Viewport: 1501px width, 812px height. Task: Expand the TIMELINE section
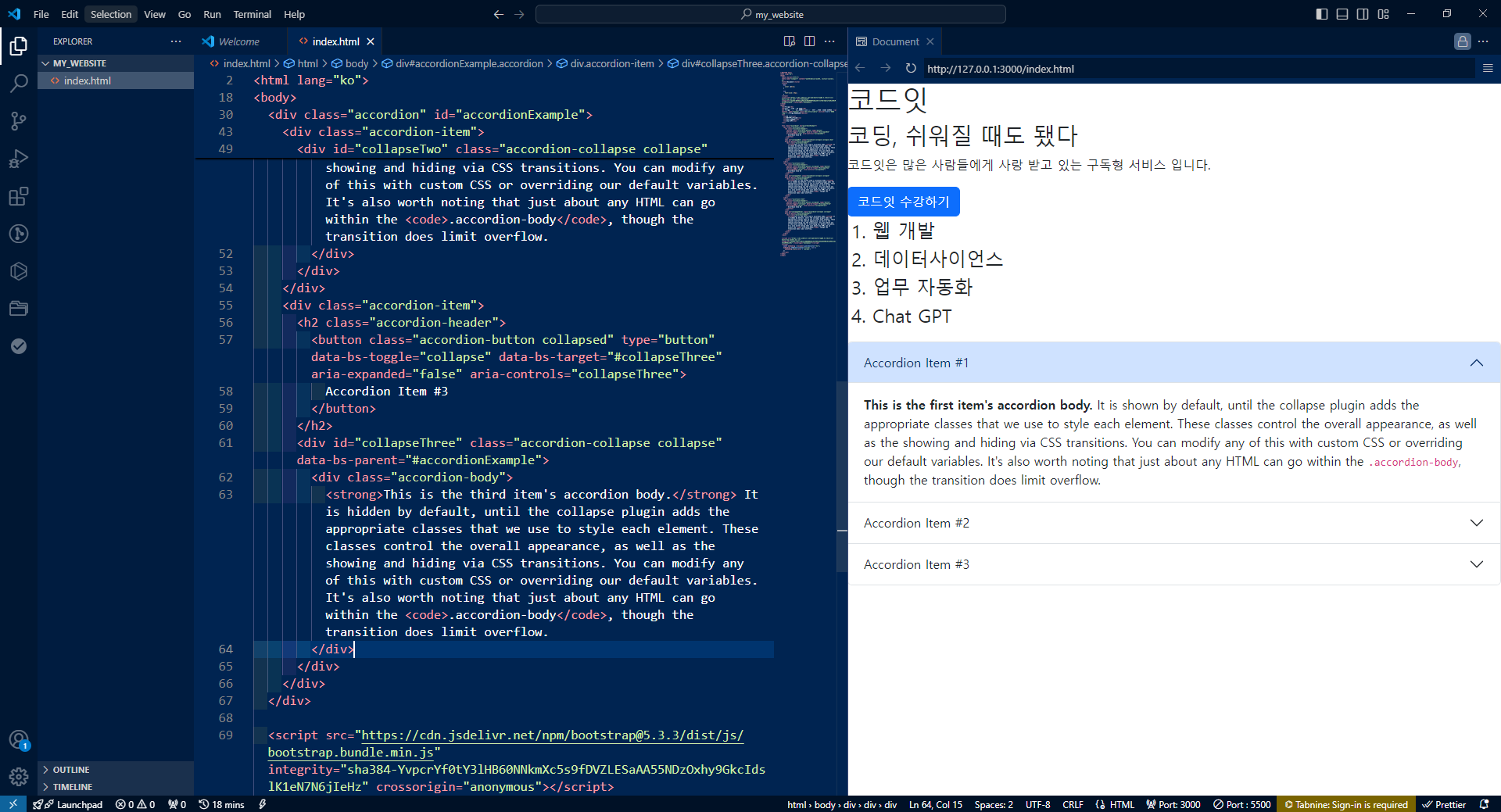pyautogui.click(x=116, y=787)
